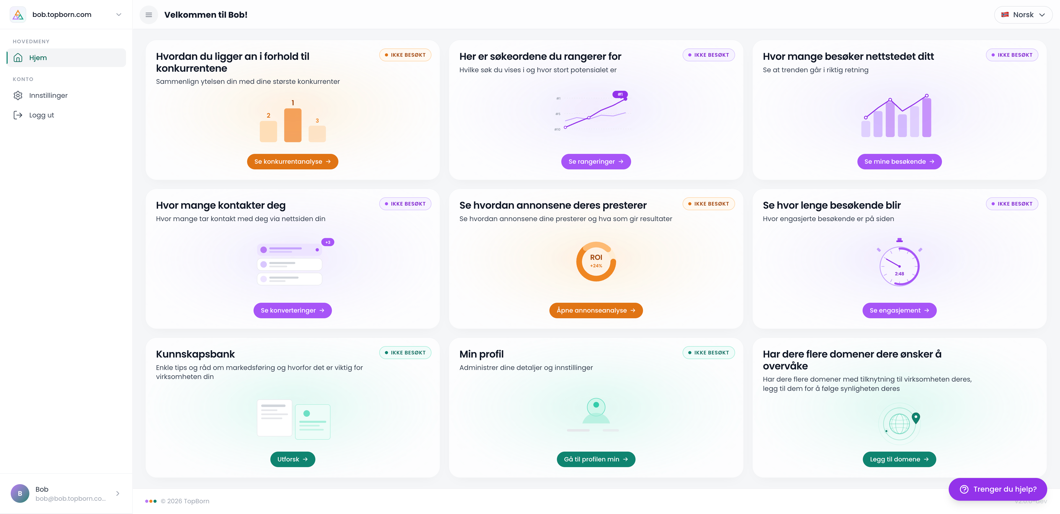Click the Min profil avatar illustration
1060x514 pixels.
(593, 415)
